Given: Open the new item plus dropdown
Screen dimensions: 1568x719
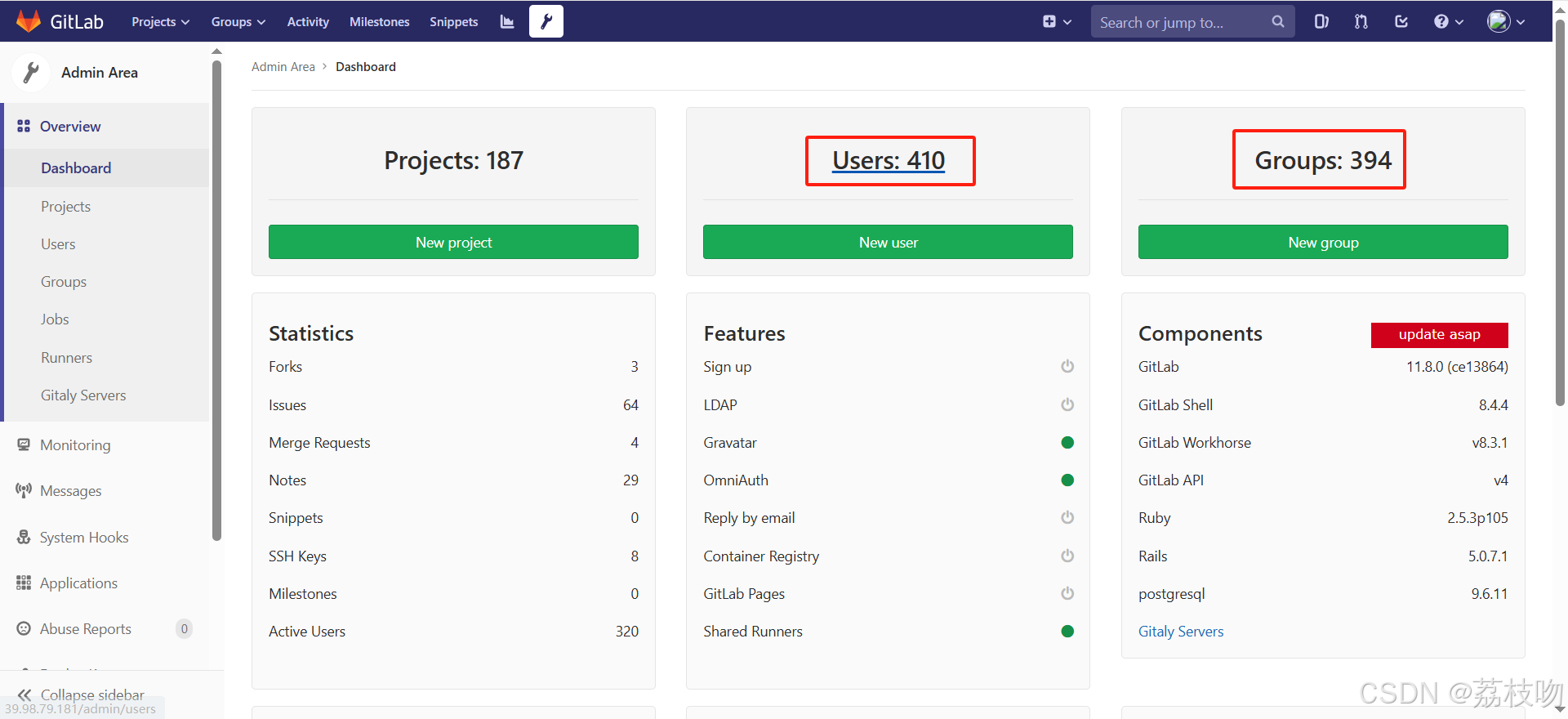Looking at the screenshot, I should pyautogui.click(x=1057, y=22).
